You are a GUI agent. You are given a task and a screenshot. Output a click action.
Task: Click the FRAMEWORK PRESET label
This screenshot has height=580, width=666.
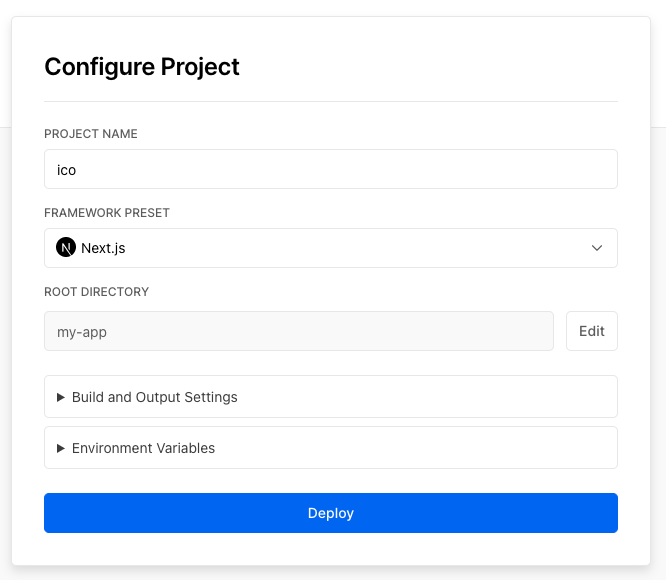click(107, 213)
